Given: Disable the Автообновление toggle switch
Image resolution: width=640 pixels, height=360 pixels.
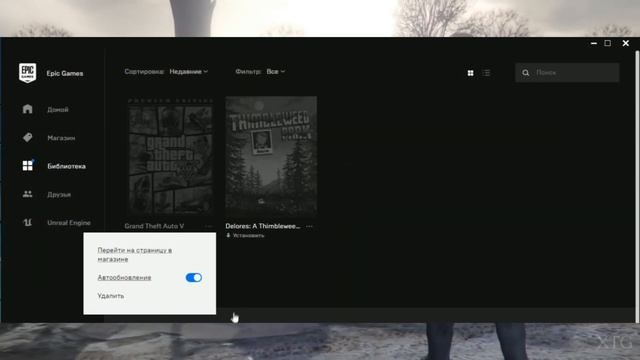Looking at the screenshot, I should point(193,278).
